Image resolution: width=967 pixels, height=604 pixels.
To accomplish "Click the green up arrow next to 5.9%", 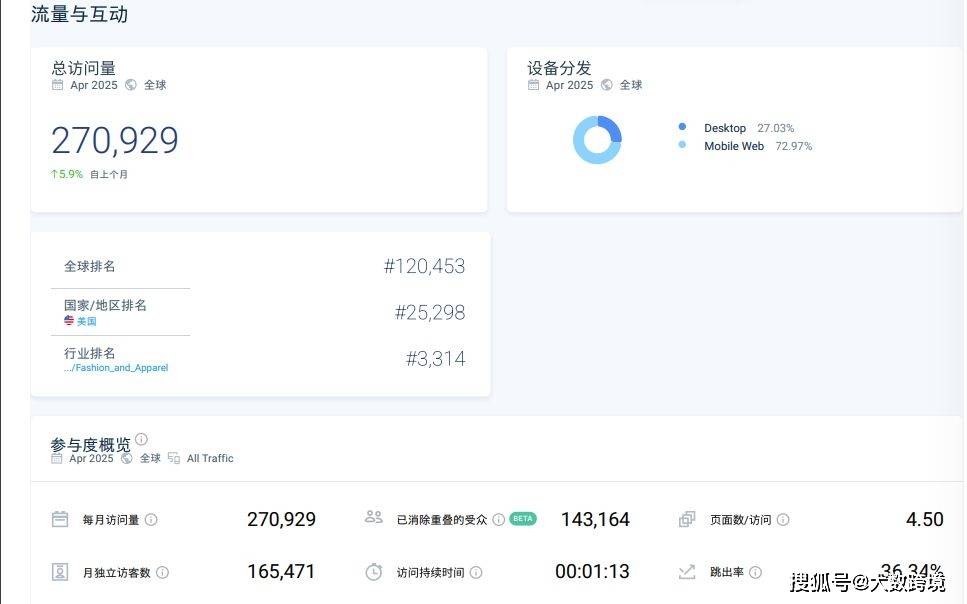I will 54,174.
